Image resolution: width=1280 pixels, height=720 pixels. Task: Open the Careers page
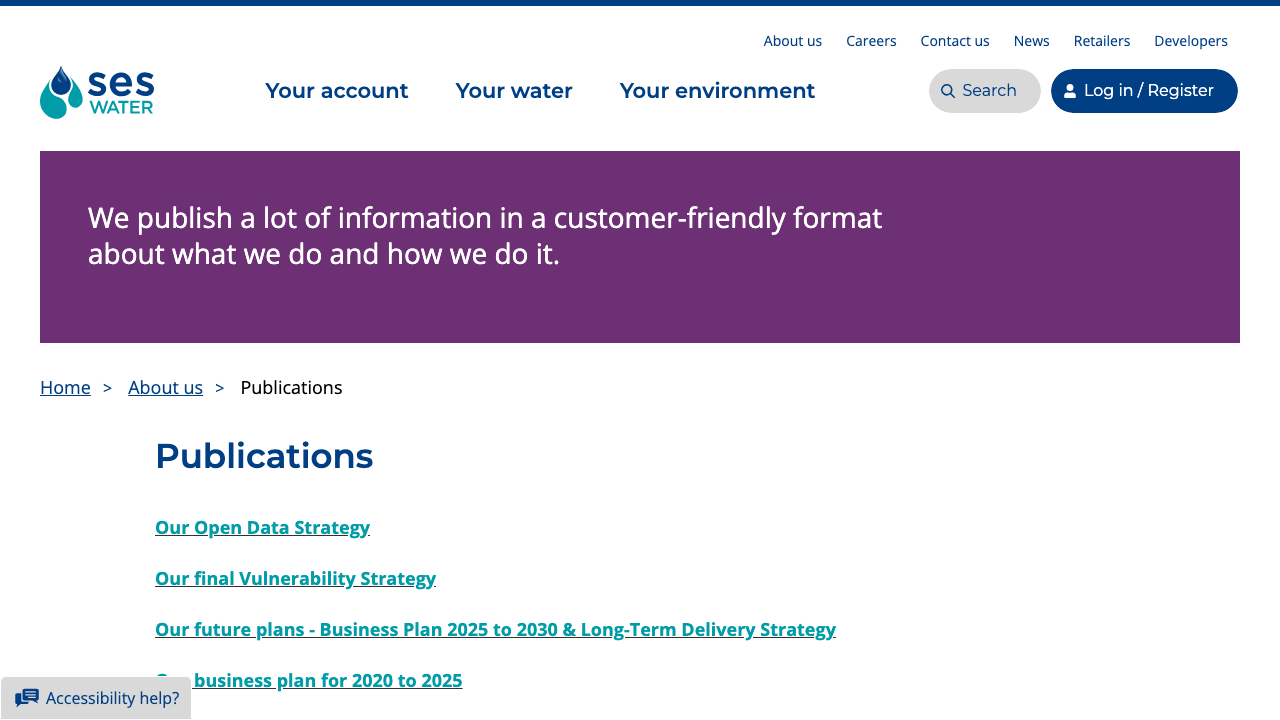(870, 40)
